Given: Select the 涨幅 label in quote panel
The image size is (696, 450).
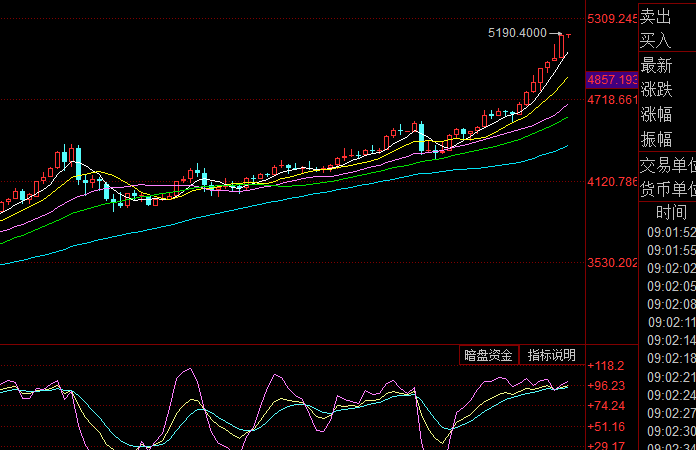Looking at the screenshot, I should pos(656,114).
